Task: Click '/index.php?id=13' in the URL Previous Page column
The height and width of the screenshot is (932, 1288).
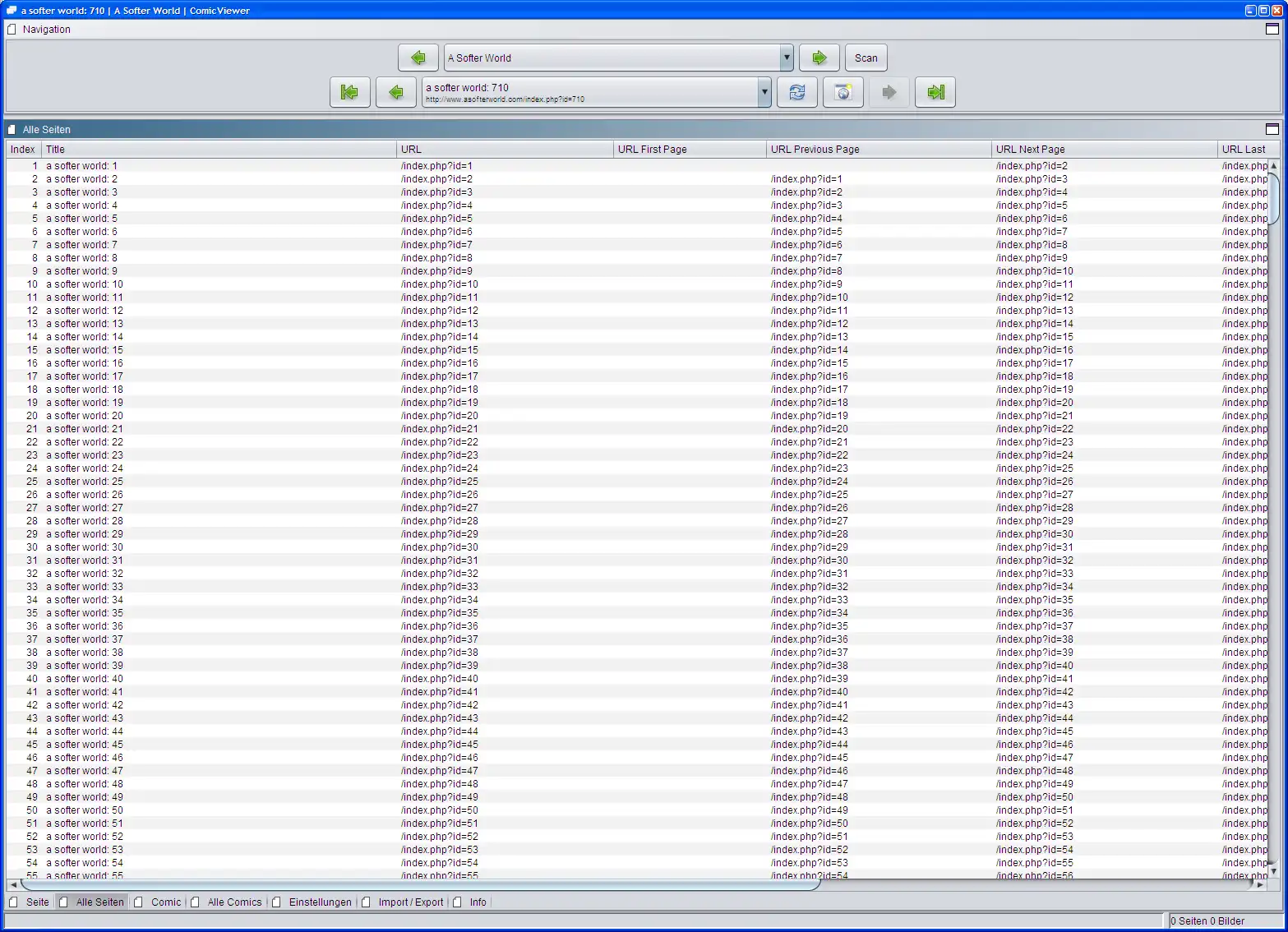Action: (810, 336)
